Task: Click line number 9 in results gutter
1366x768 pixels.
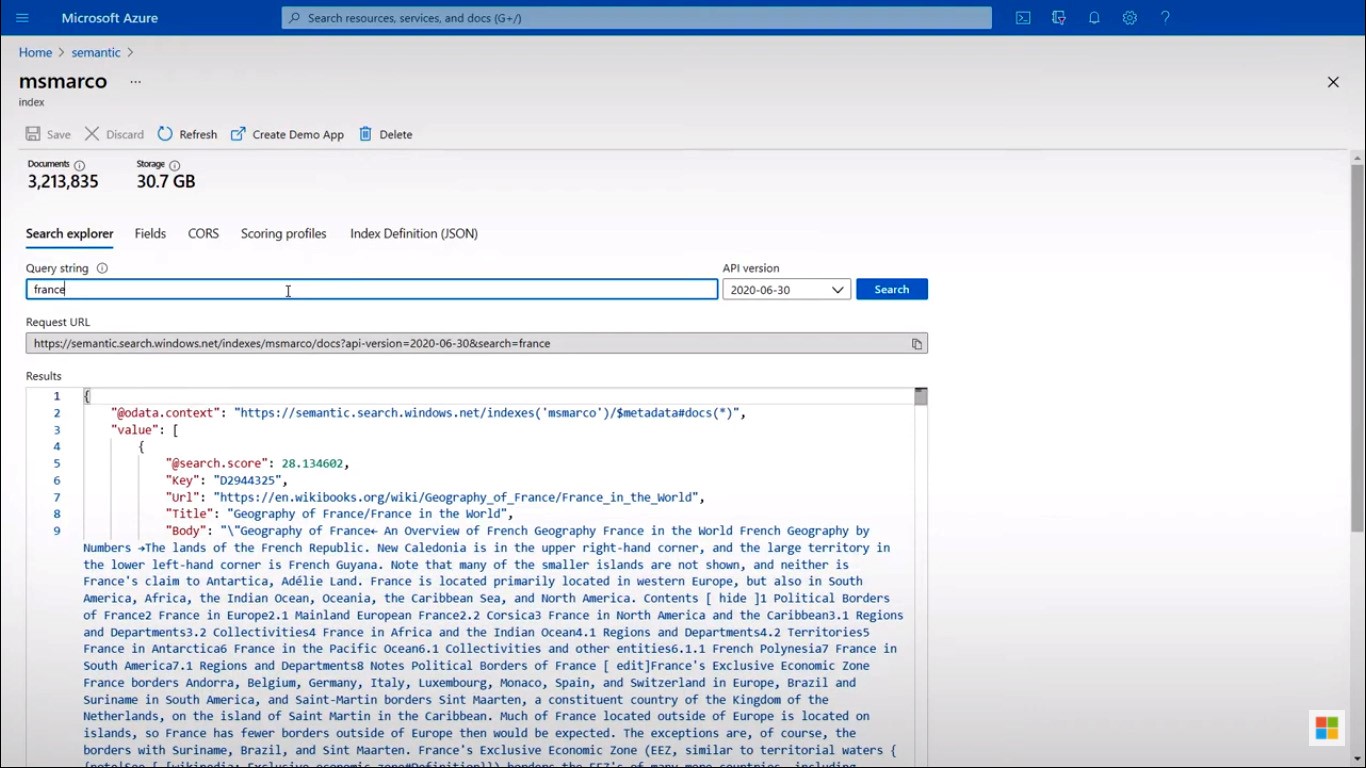Action: [57, 531]
